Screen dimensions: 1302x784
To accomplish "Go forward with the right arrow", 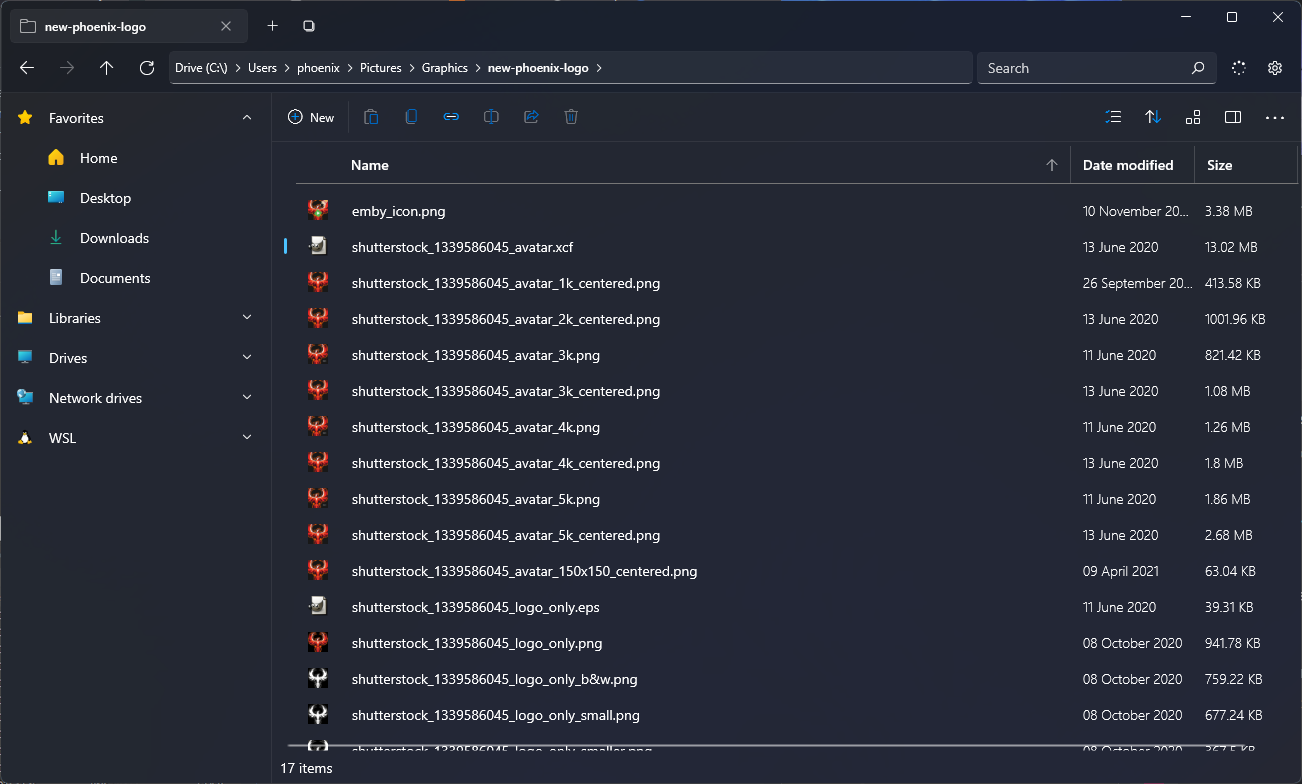I will (x=67, y=68).
